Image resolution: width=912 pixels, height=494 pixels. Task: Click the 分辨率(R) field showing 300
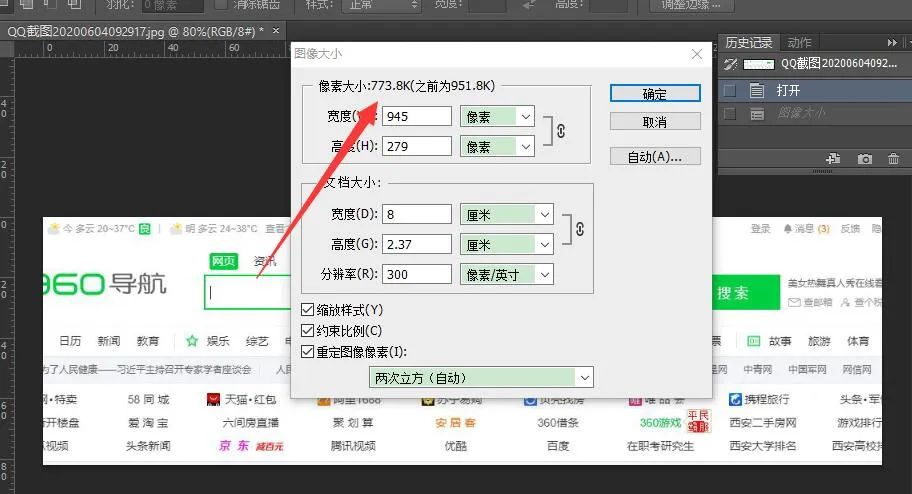[x=416, y=274]
